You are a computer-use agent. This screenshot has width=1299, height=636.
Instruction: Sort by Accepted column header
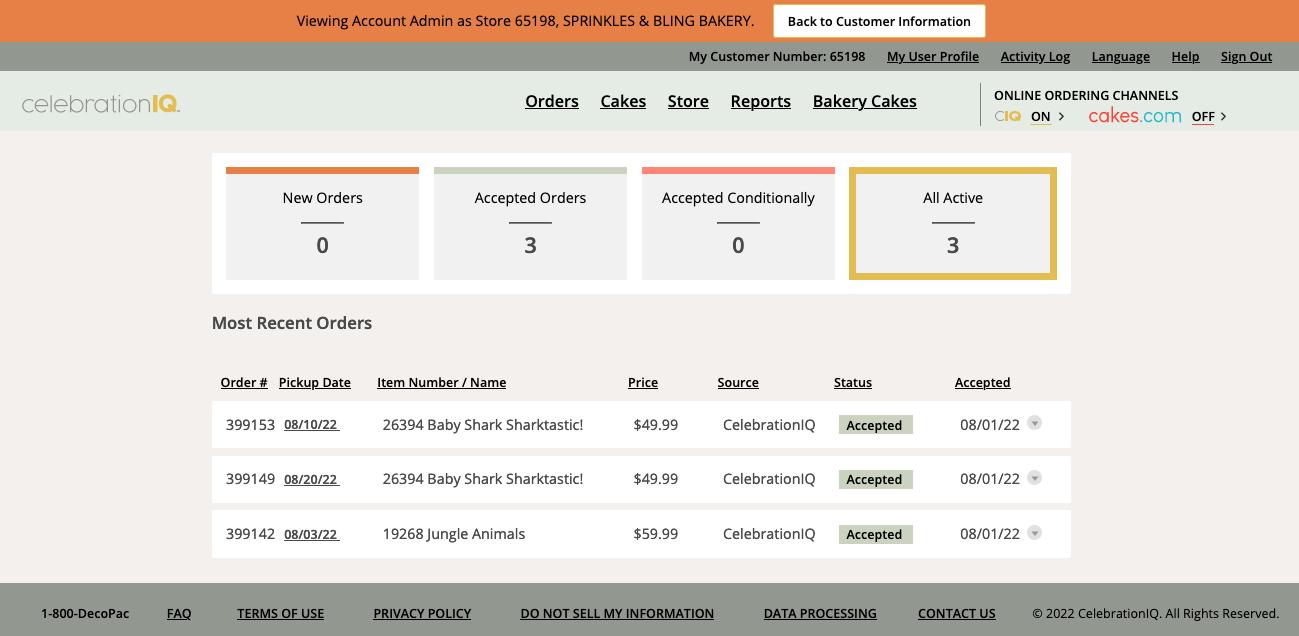tap(982, 382)
